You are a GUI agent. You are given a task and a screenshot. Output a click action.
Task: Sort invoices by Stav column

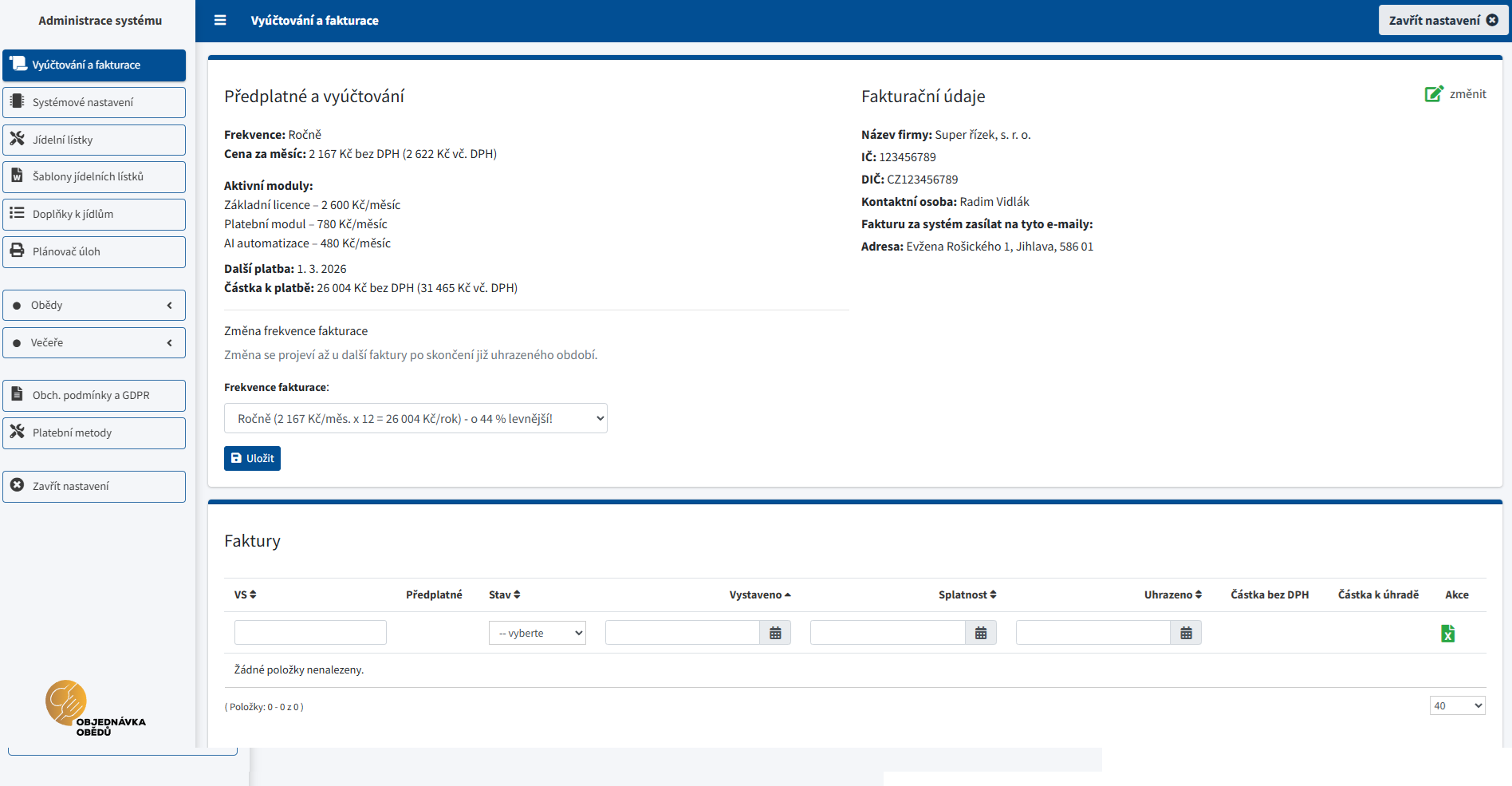(504, 594)
